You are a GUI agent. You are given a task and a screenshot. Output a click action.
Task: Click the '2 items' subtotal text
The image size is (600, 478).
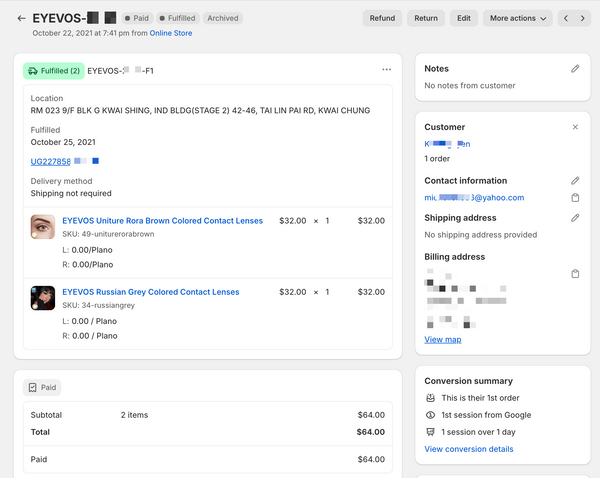coord(134,415)
